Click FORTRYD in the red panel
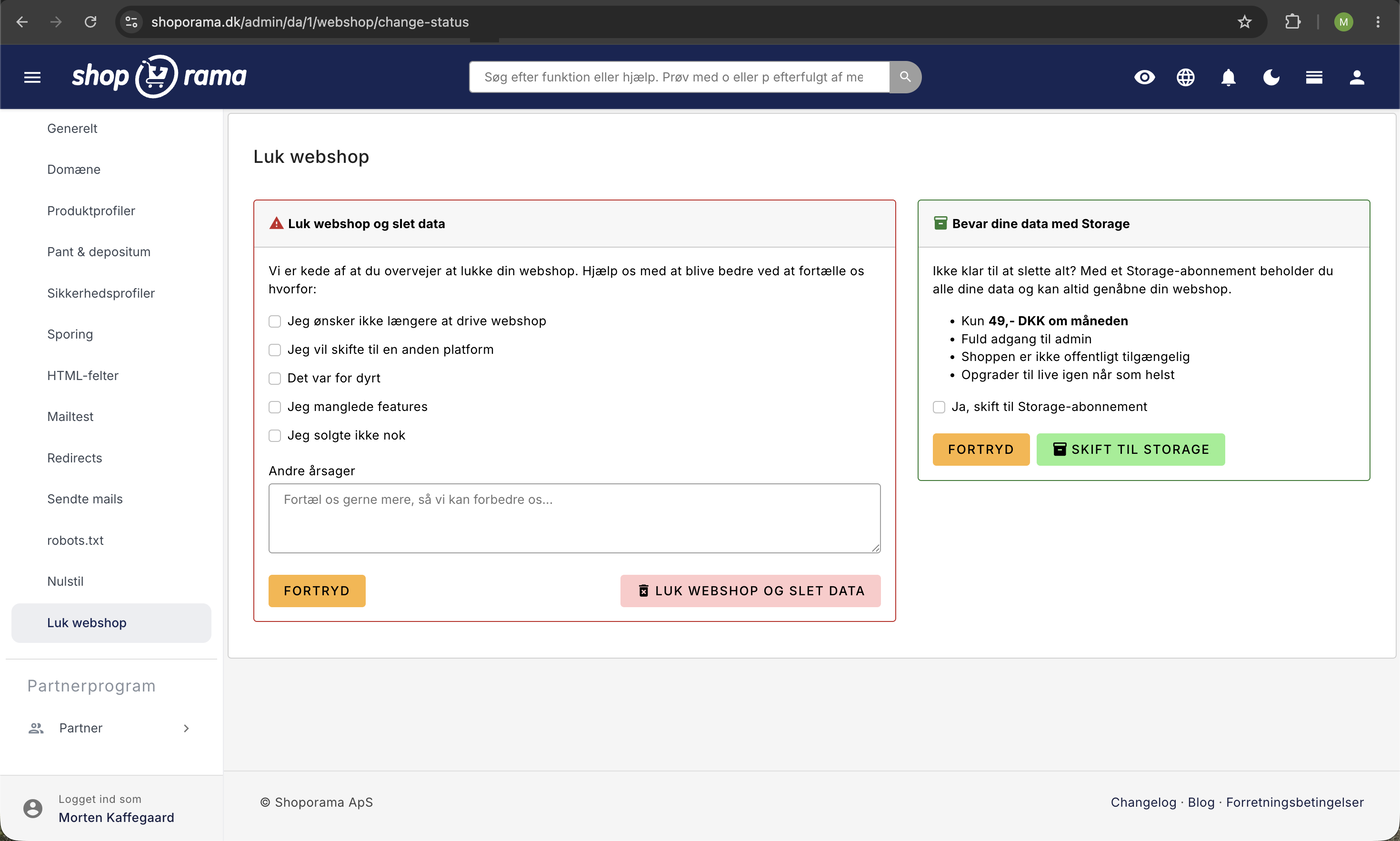1400x841 pixels. [x=317, y=591]
